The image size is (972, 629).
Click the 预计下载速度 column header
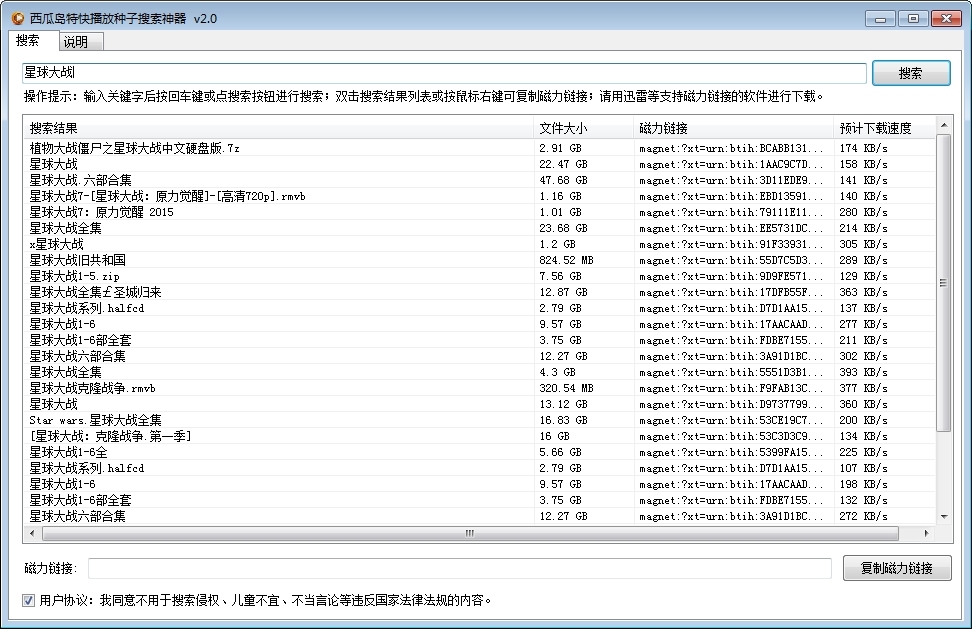click(884, 128)
